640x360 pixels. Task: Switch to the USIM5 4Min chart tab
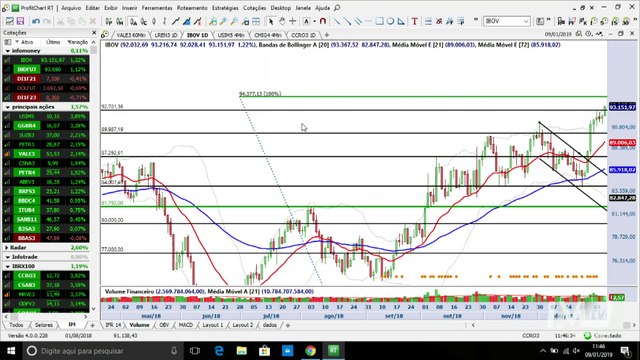pyautogui.click(x=231, y=35)
